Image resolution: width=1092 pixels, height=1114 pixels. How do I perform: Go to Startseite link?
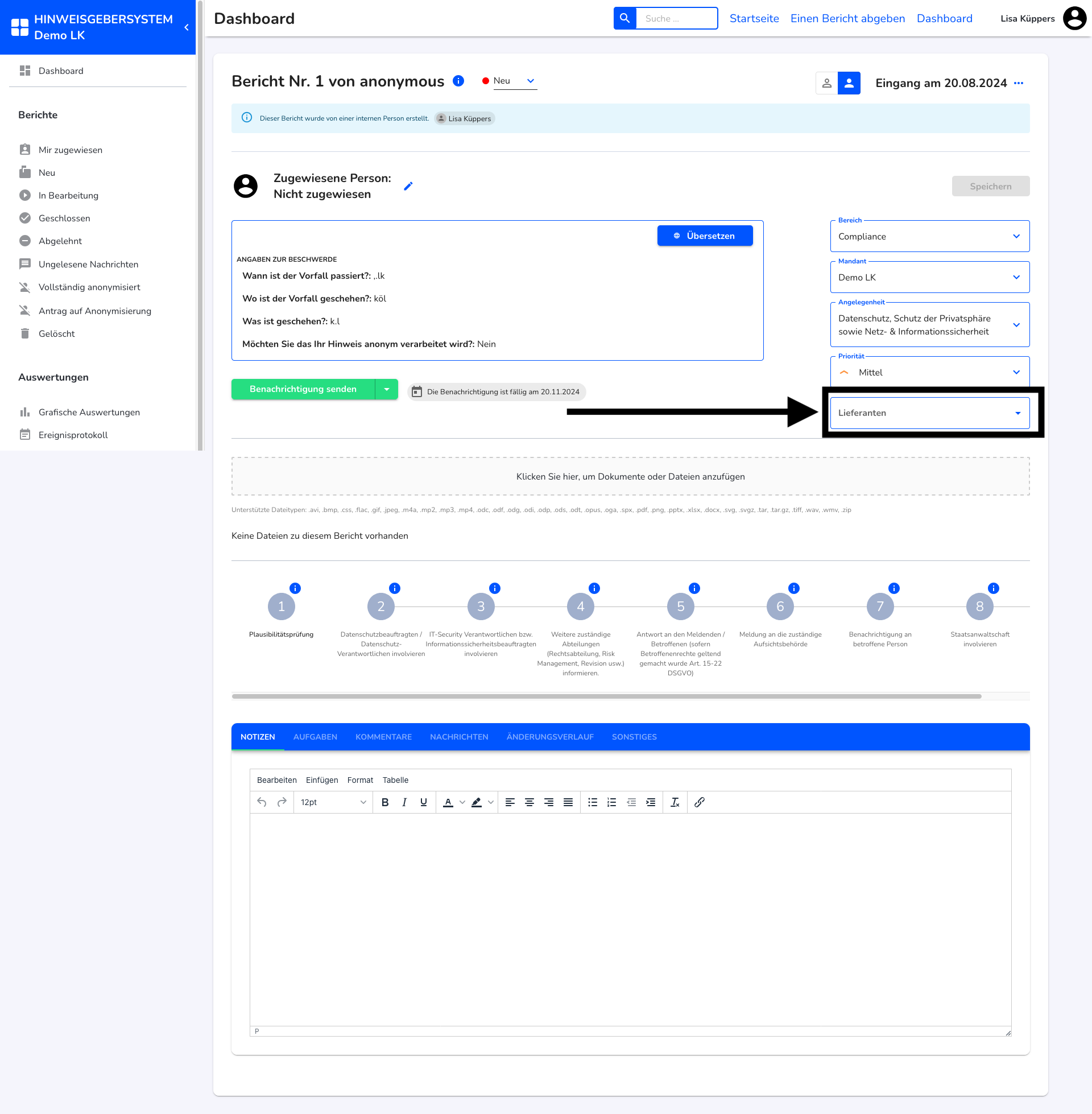(754, 18)
